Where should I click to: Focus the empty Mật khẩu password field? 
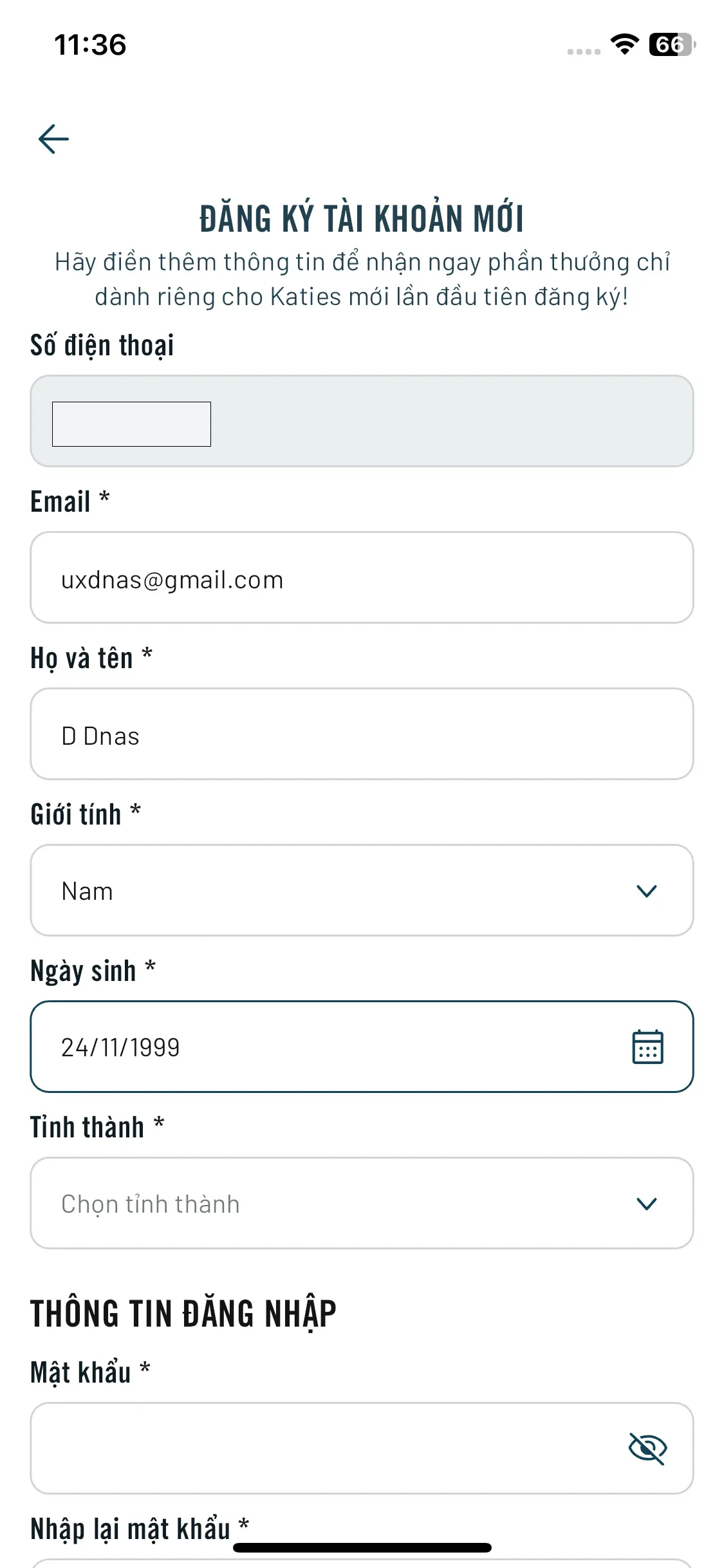click(x=322, y=1448)
